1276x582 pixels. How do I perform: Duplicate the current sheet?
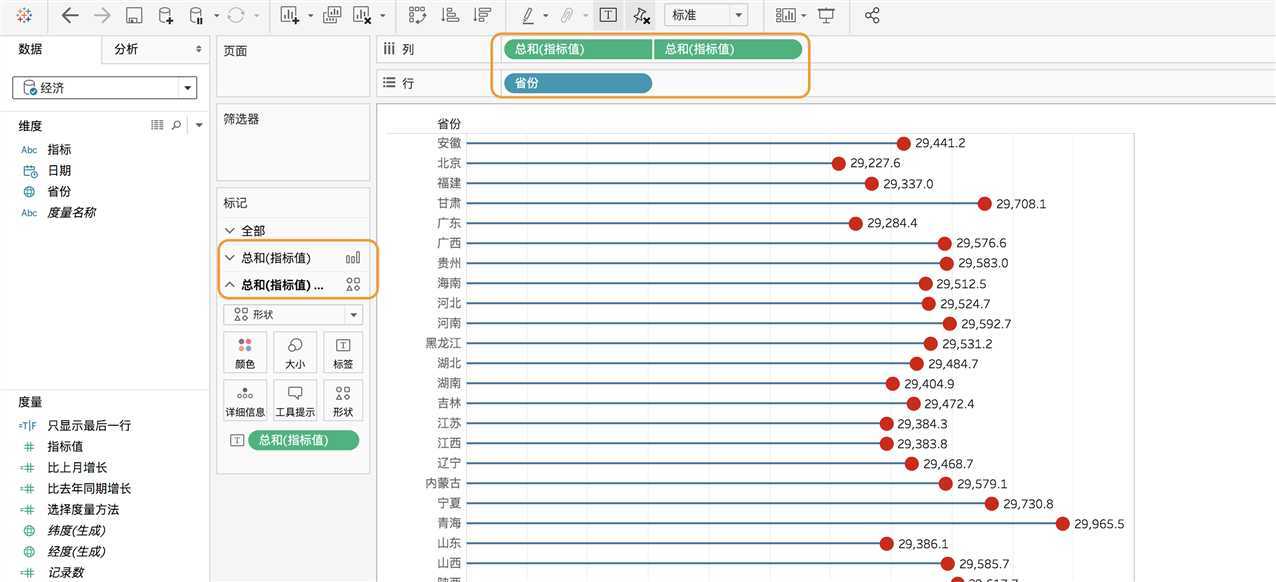coord(333,15)
